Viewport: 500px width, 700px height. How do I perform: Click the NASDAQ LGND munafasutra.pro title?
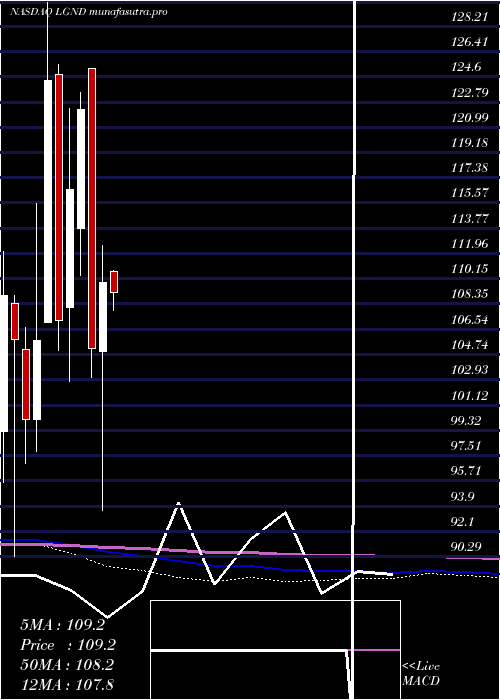tap(89, 12)
